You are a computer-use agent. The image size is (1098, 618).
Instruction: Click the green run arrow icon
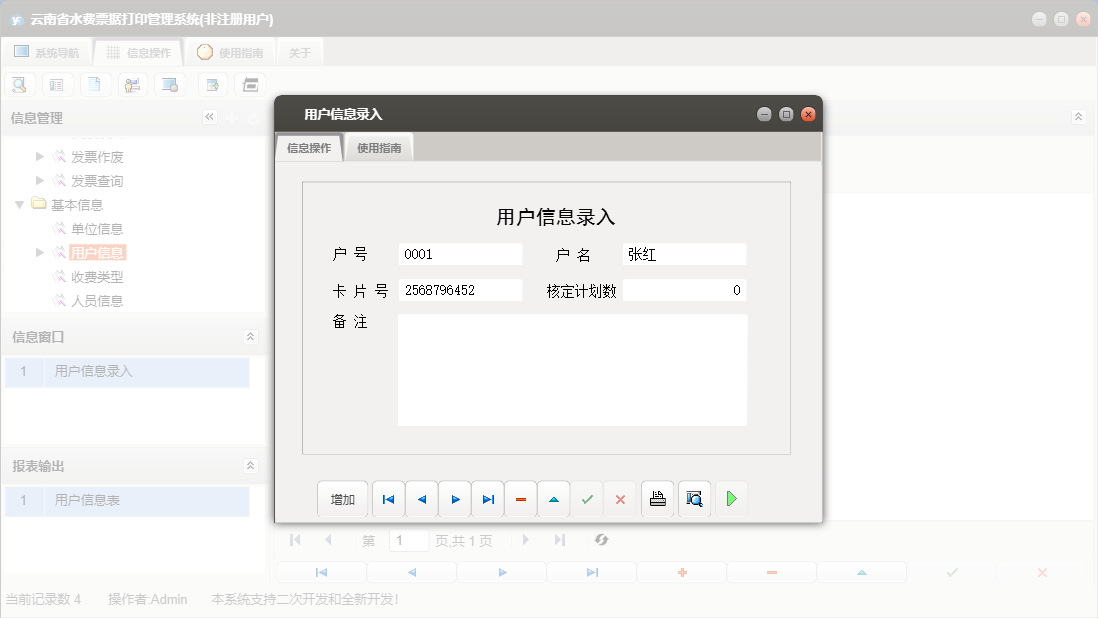click(731, 499)
